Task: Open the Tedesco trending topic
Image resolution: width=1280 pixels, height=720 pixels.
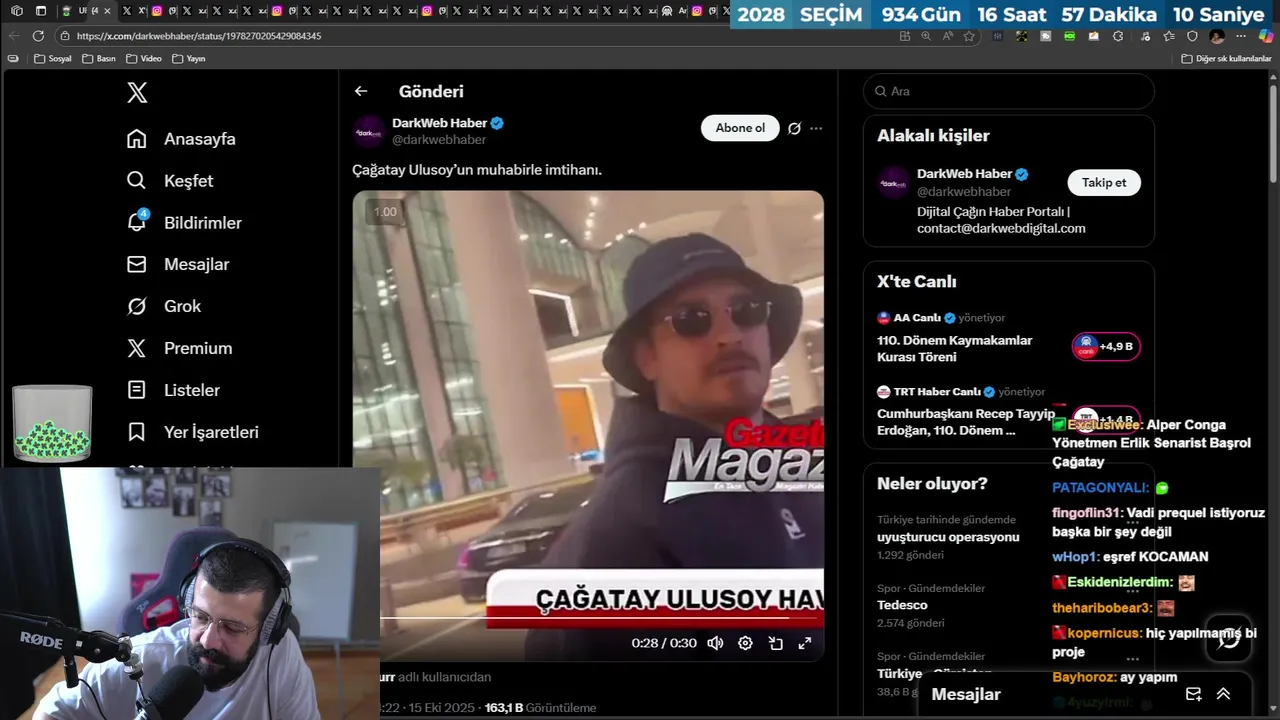Action: tap(902, 605)
